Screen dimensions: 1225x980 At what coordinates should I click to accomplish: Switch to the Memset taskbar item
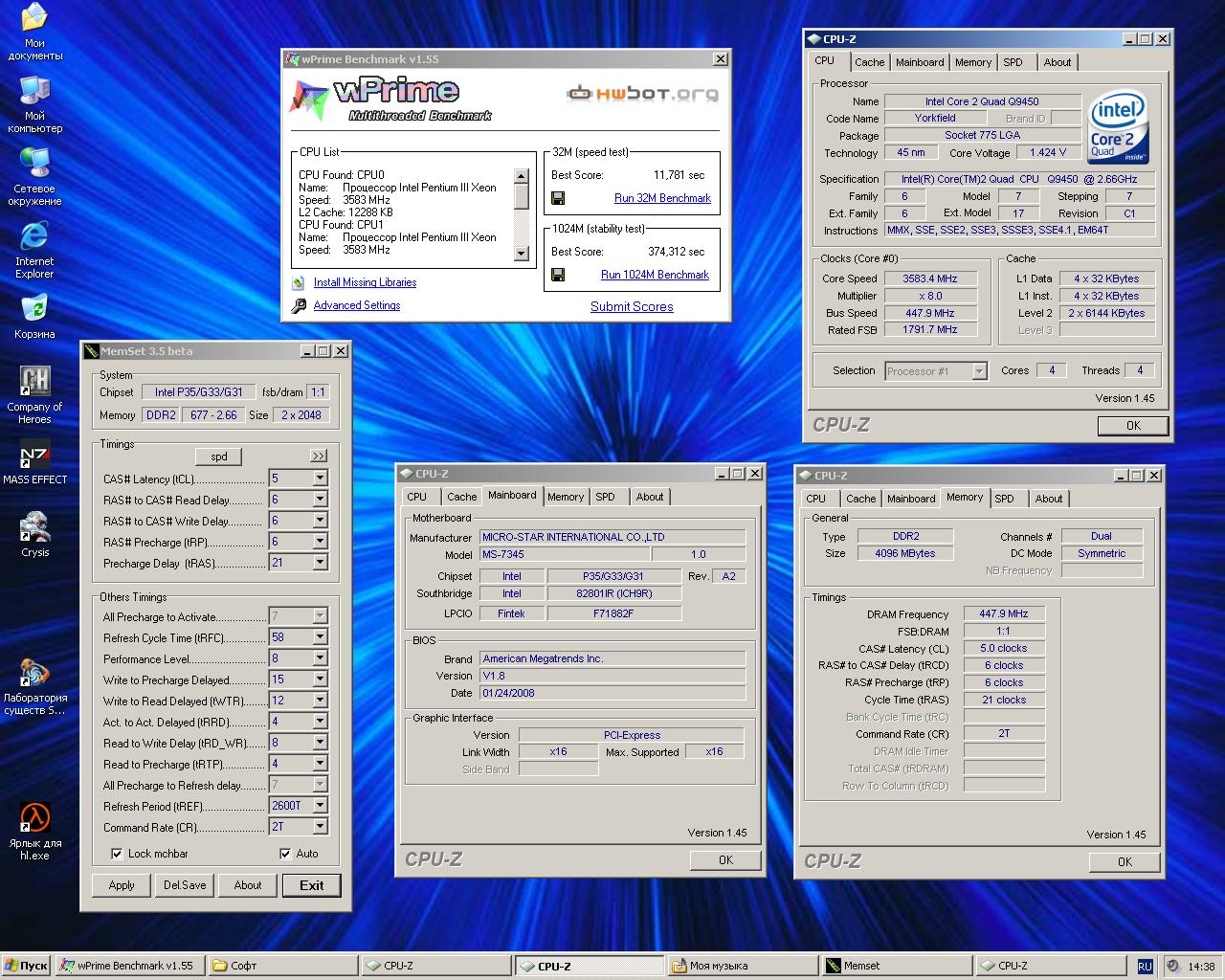point(896,966)
